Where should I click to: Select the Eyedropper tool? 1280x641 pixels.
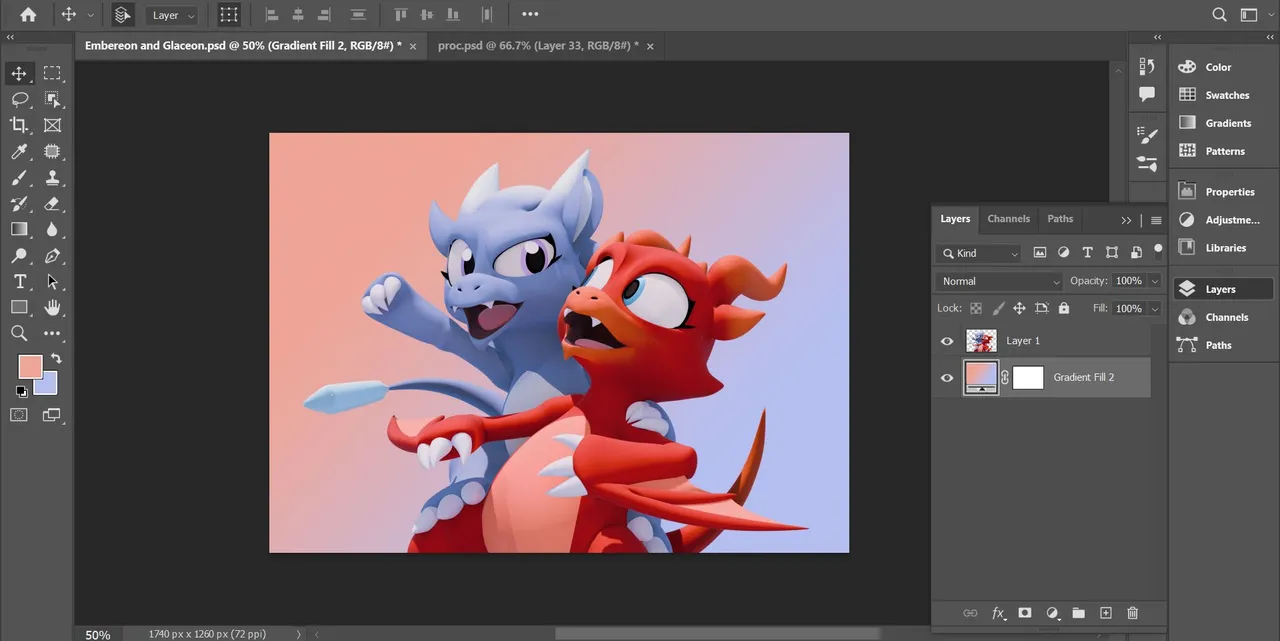coord(19,151)
